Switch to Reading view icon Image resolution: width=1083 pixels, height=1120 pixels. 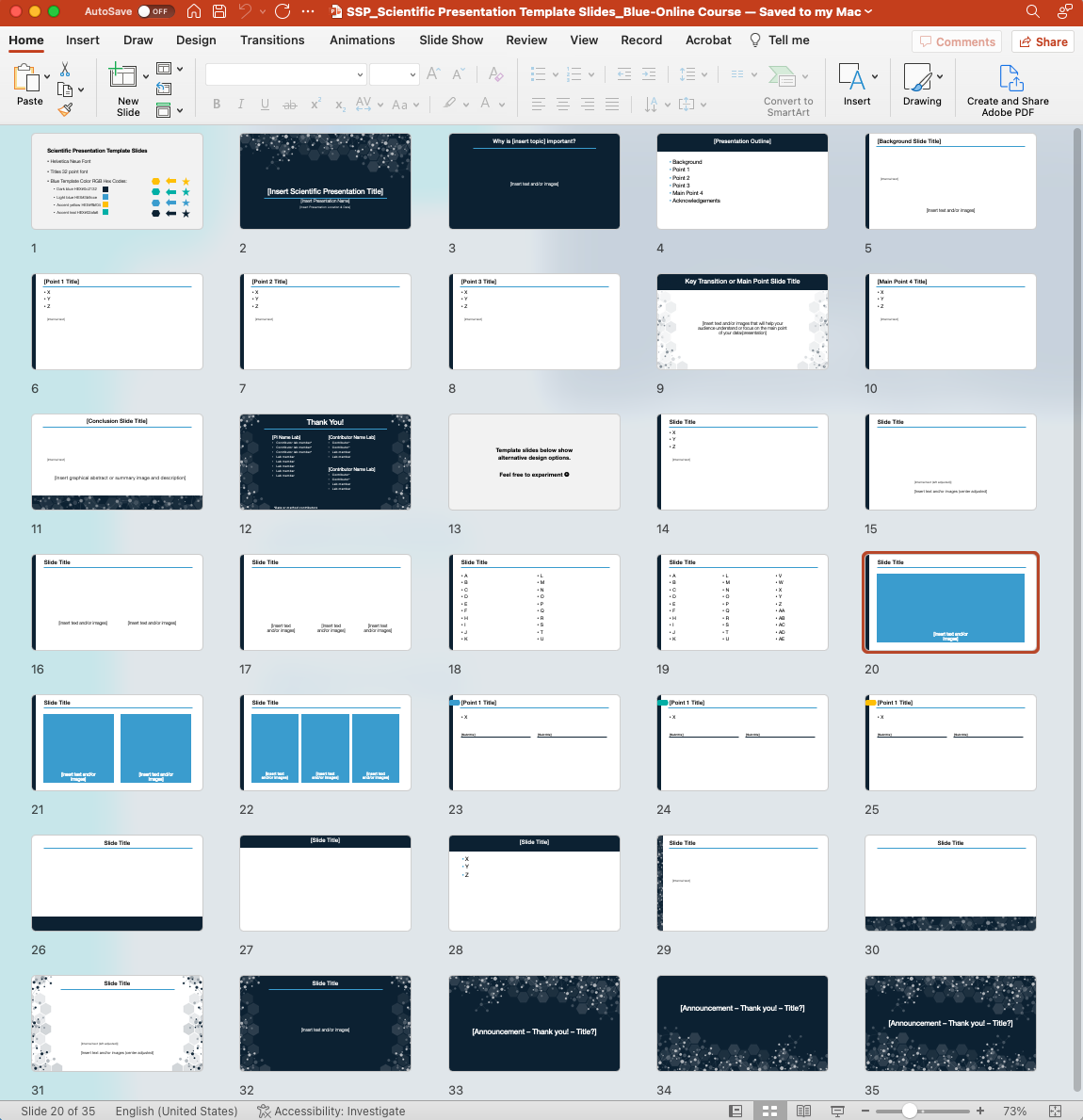pyautogui.click(x=804, y=1111)
